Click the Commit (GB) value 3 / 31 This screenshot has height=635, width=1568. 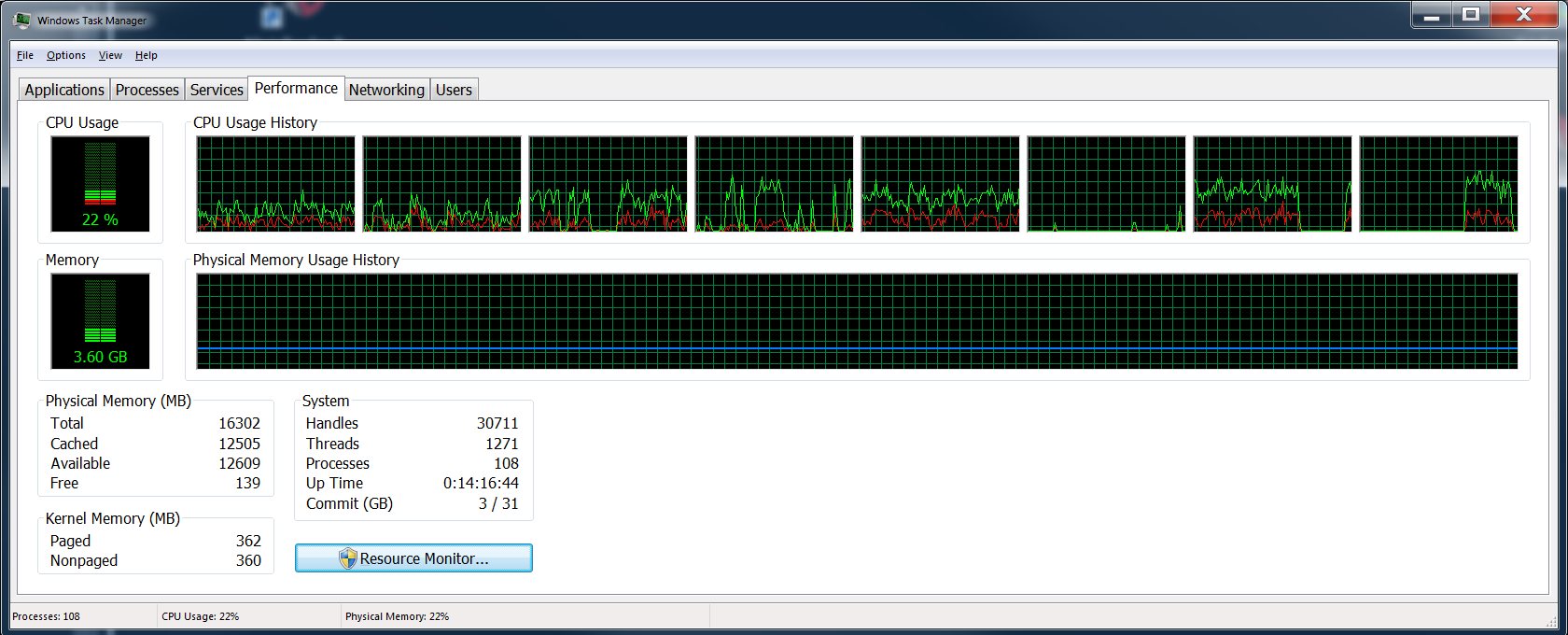pyautogui.click(x=498, y=503)
